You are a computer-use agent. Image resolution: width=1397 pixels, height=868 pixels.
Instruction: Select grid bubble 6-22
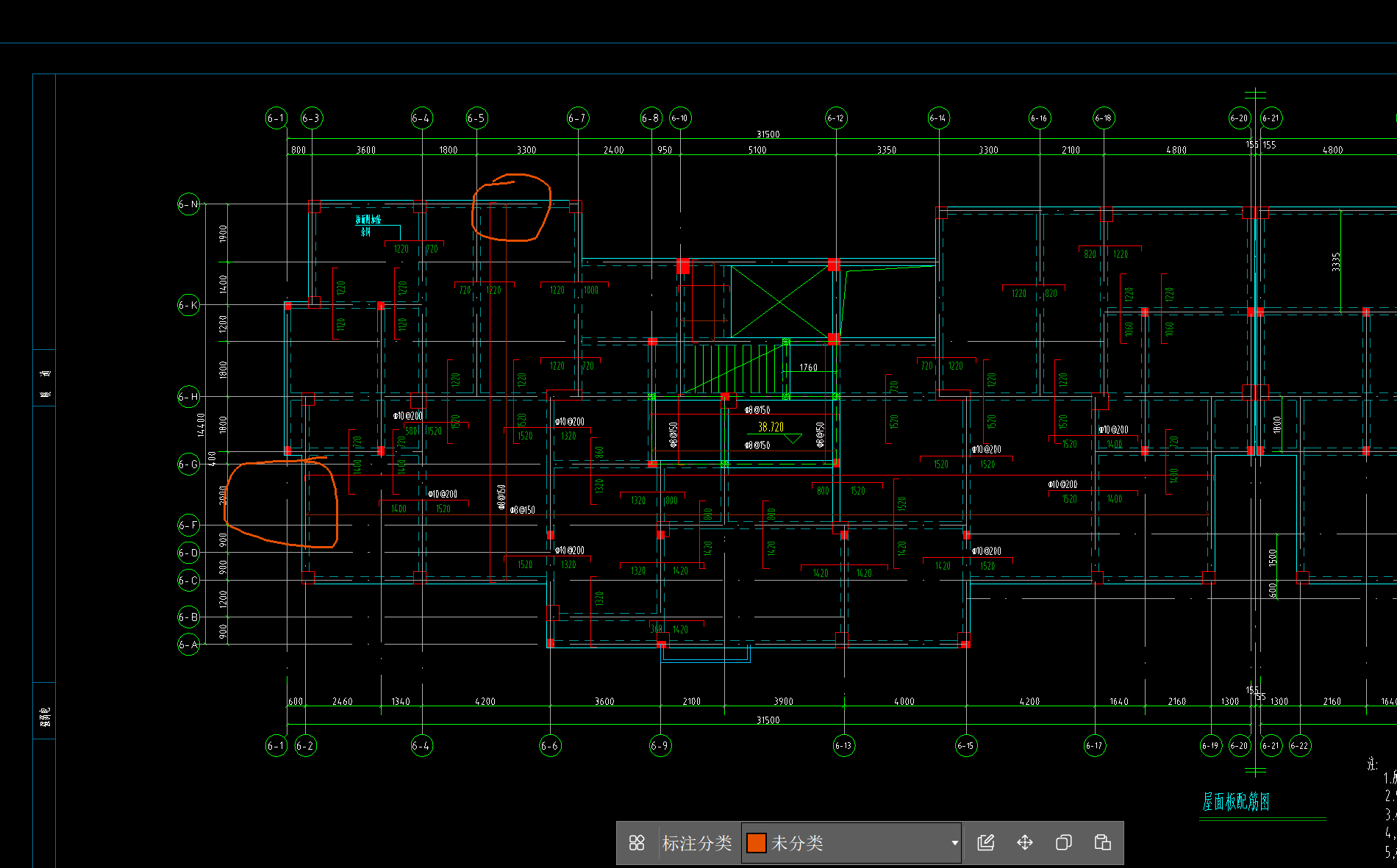[x=1300, y=746]
